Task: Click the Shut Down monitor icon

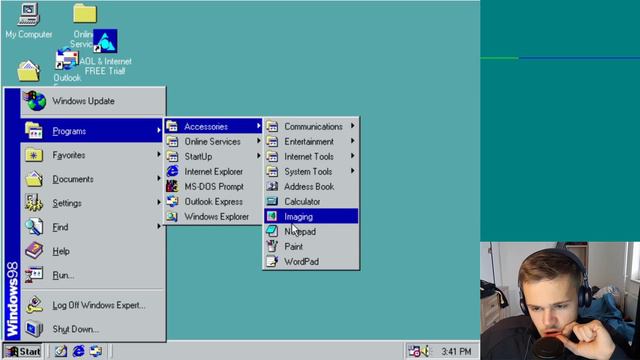Action: tap(33, 329)
